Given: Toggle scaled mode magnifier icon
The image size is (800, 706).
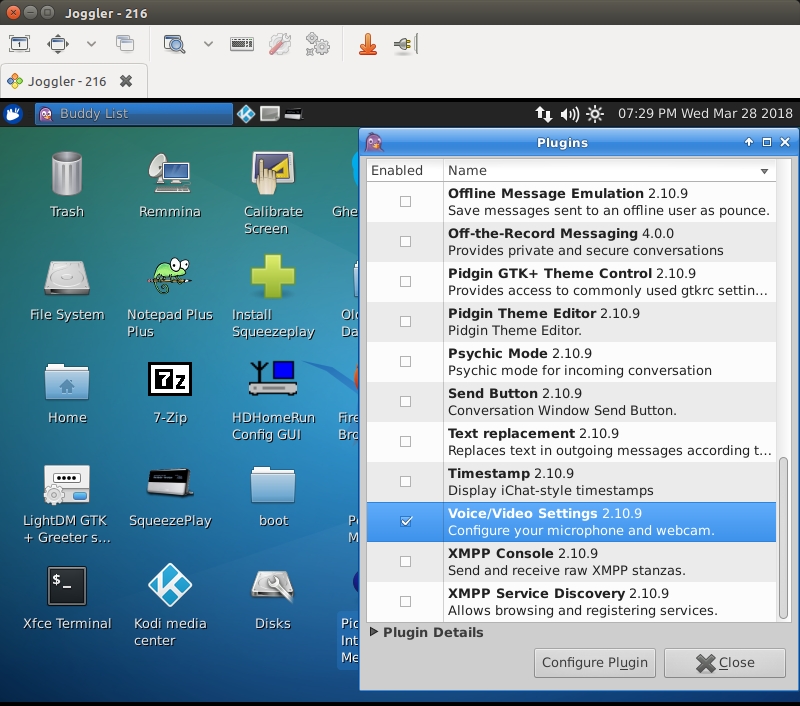Looking at the screenshot, I should click(x=174, y=44).
